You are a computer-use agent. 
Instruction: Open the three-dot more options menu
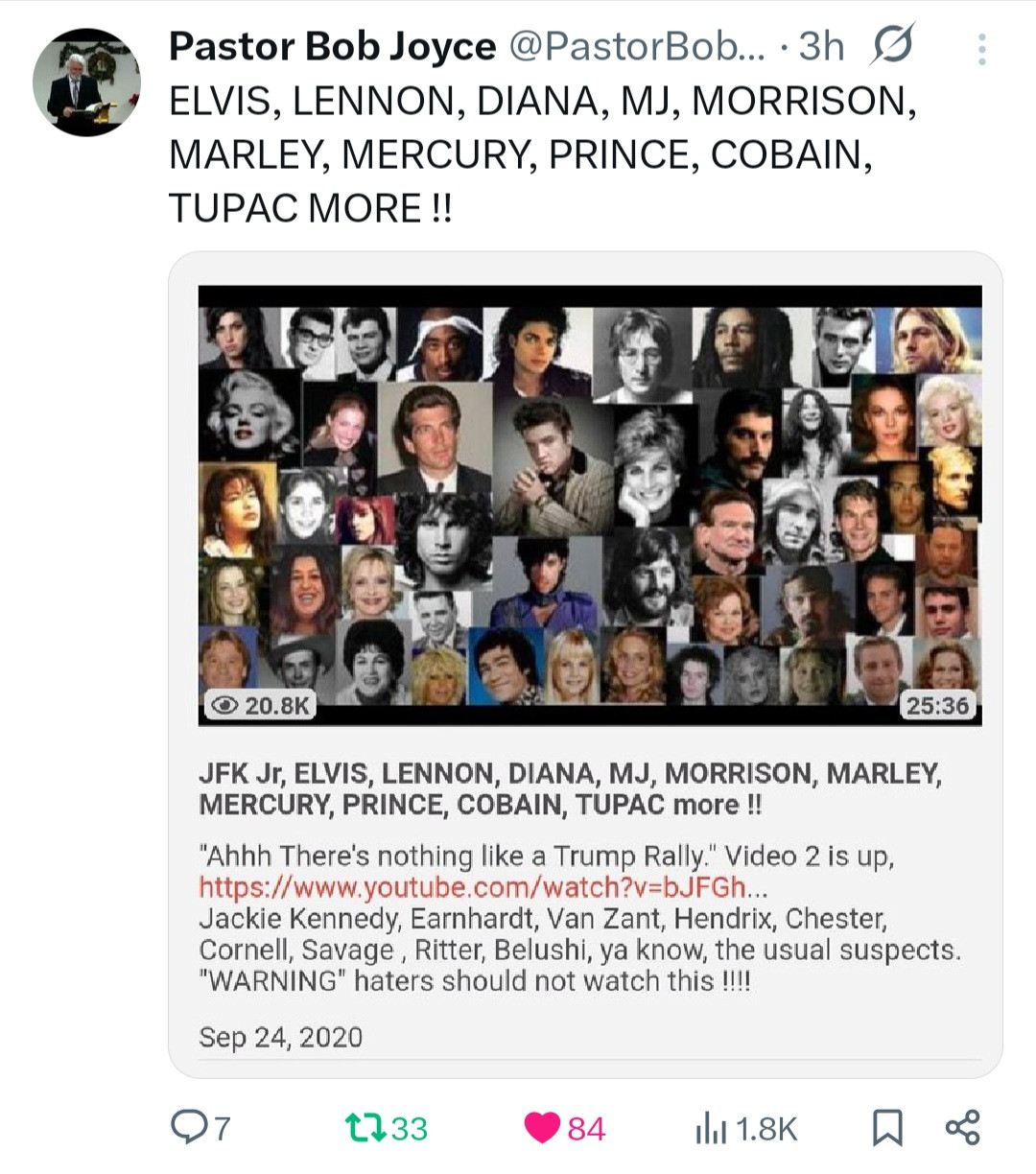coord(981,50)
